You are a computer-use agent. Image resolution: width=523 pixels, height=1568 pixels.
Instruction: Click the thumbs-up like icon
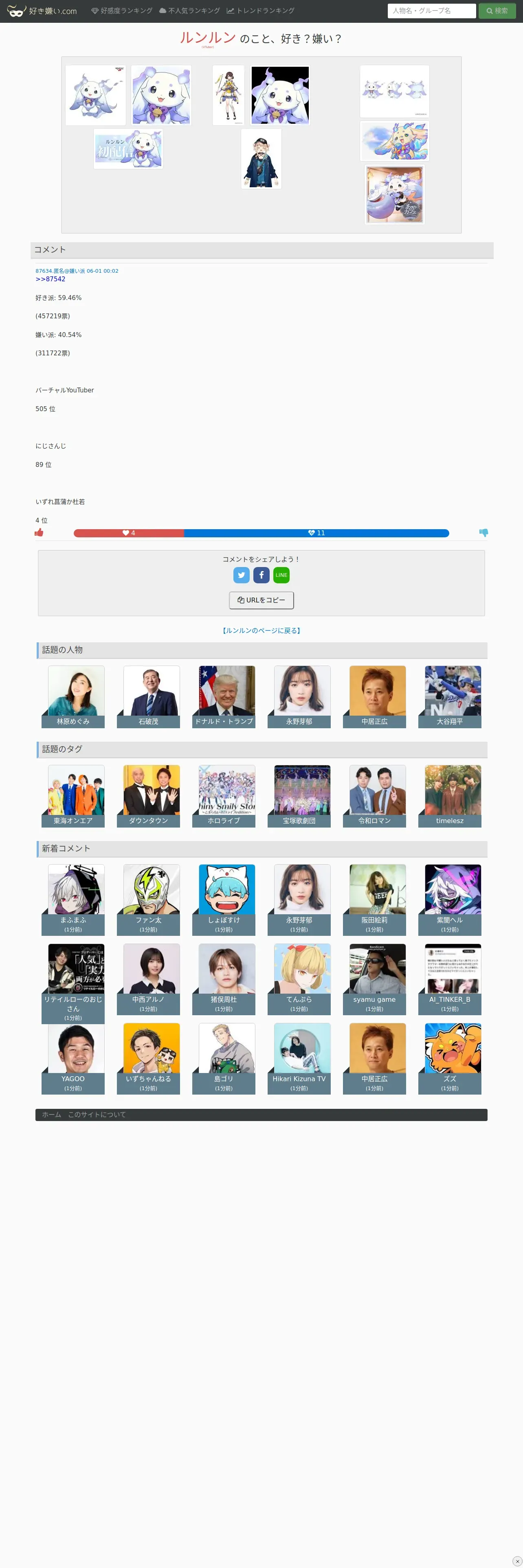39,532
